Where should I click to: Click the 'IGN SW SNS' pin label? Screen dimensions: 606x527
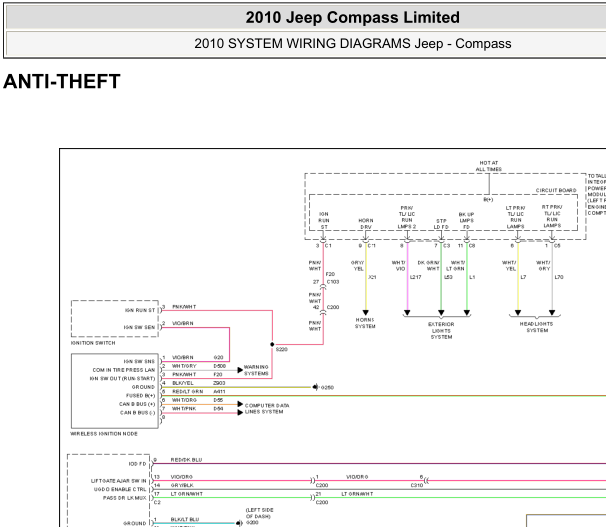[x=139, y=362]
